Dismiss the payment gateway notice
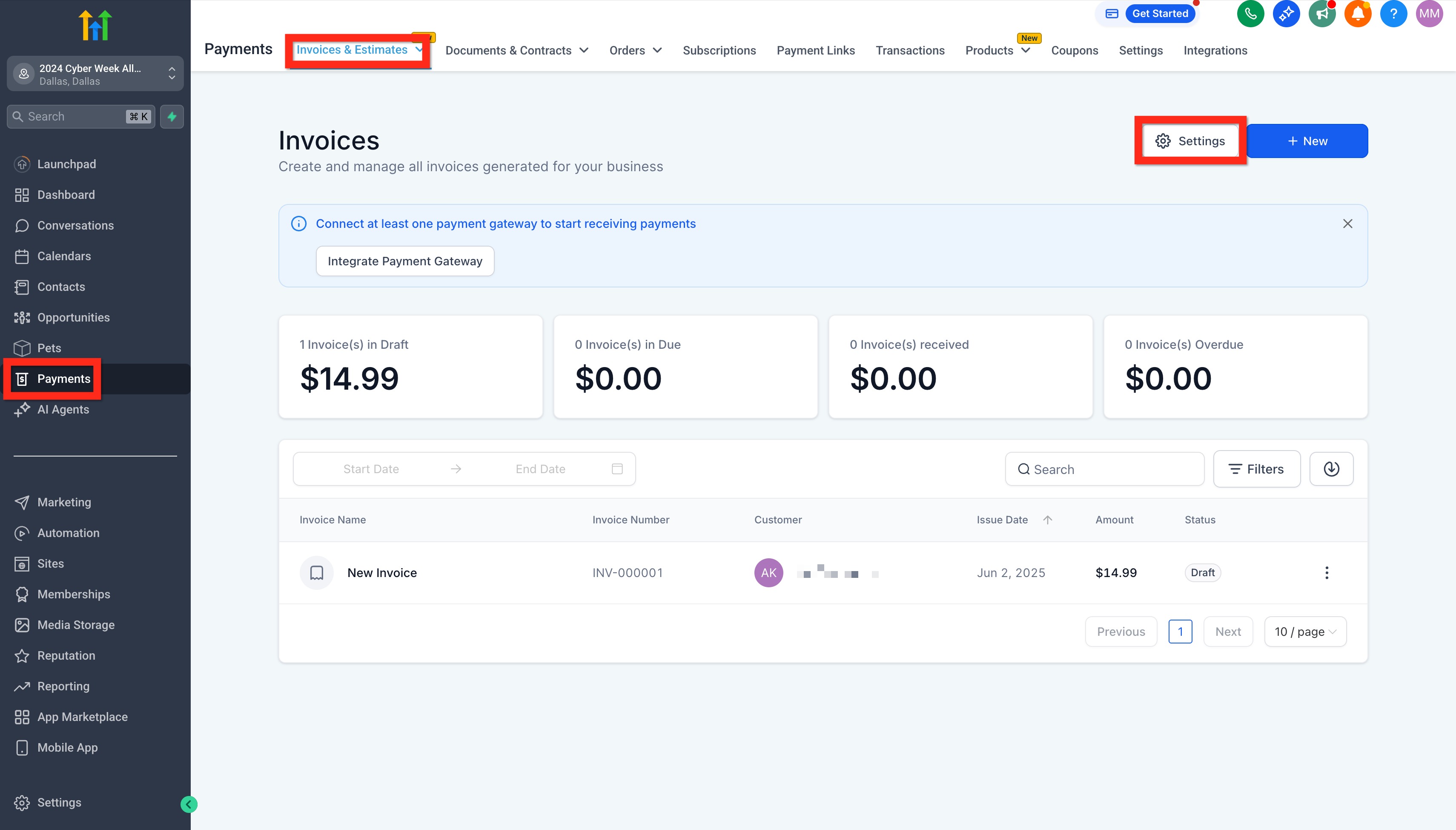Screen dimensions: 1456x830 pyautogui.click(x=1347, y=224)
